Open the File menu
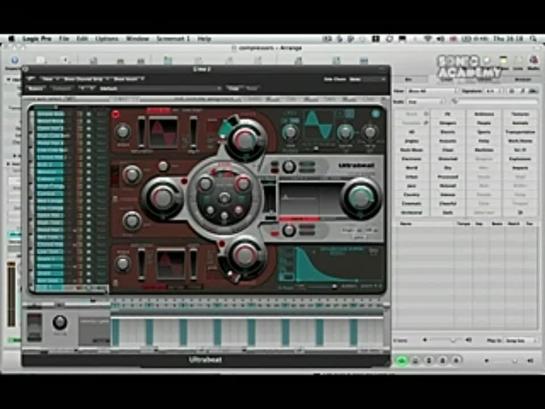The width and height of the screenshot is (545, 409). coord(64,39)
